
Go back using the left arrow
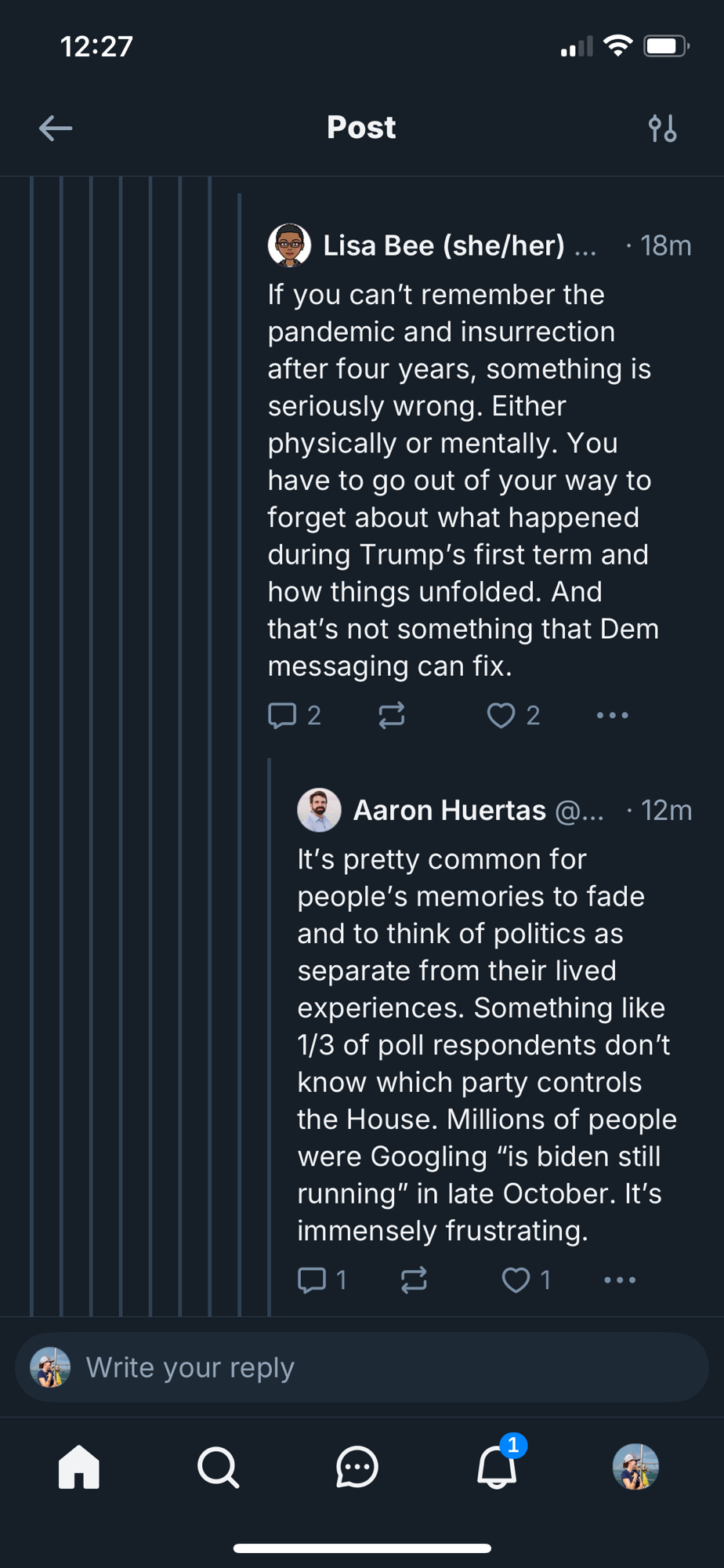pos(56,128)
